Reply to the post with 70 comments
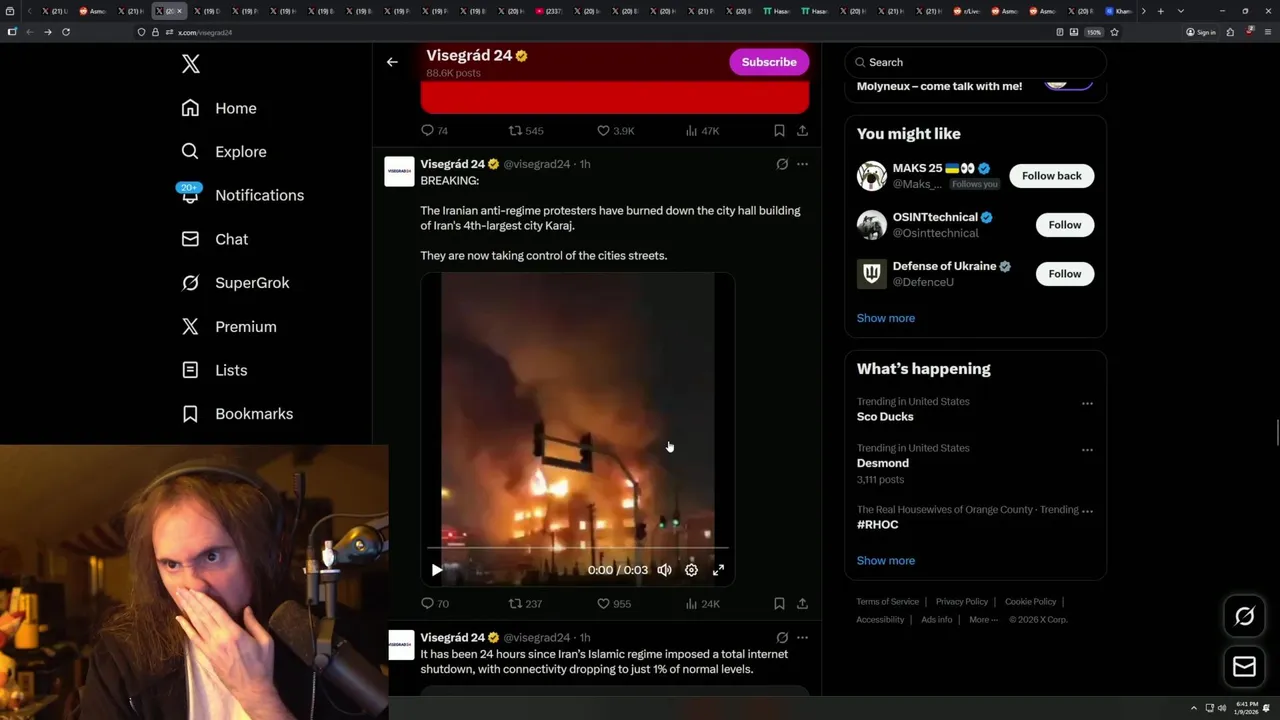The image size is (1280, 720). (x=436, y=604)
